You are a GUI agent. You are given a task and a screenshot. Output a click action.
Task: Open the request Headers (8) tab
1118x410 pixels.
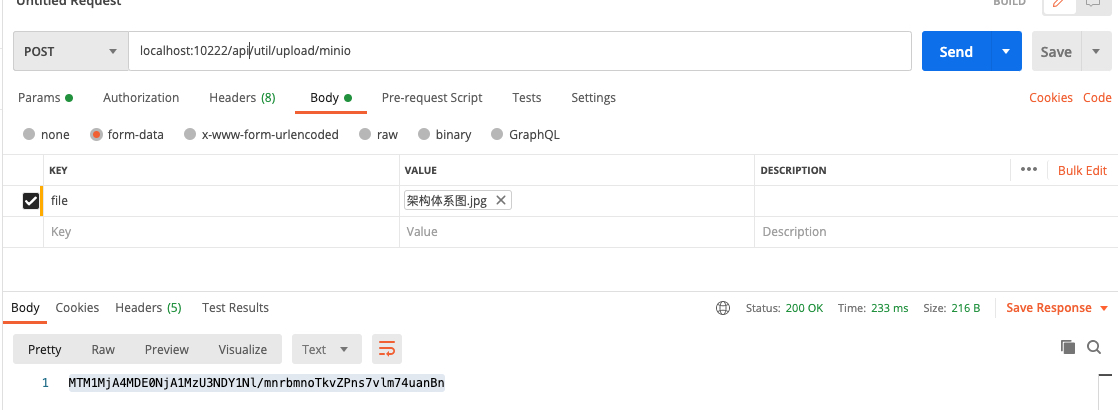click(242, 98)
